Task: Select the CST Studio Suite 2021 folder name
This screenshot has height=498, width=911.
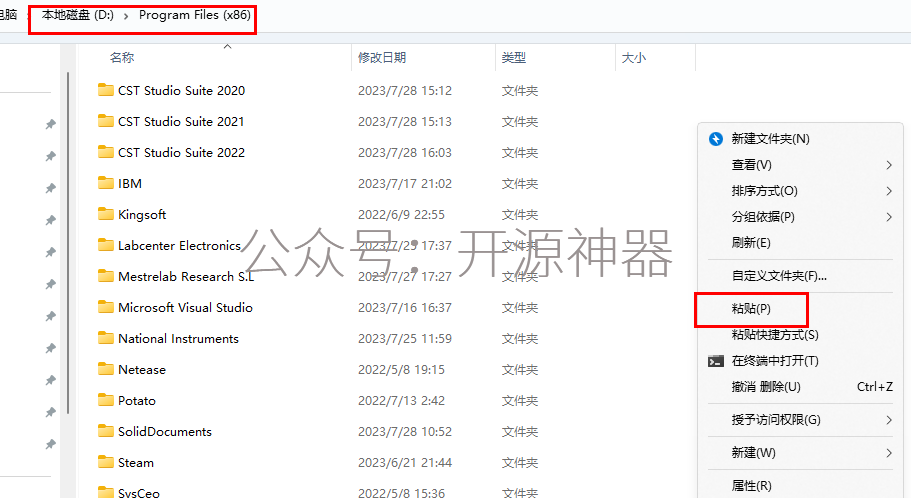Action: (x=181, y=121)
